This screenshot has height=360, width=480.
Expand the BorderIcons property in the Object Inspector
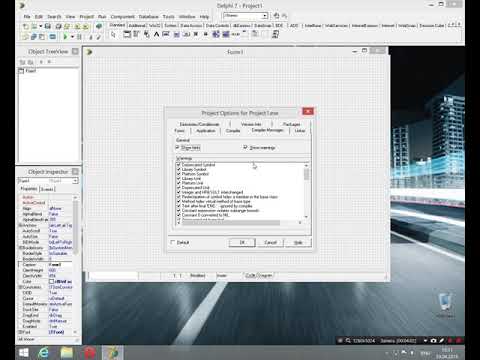(x=20, y=248)
